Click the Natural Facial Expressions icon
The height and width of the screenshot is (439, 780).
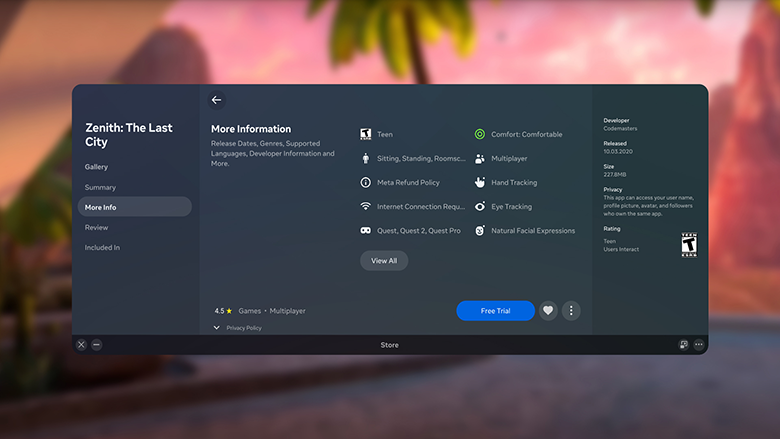point(480,231)
